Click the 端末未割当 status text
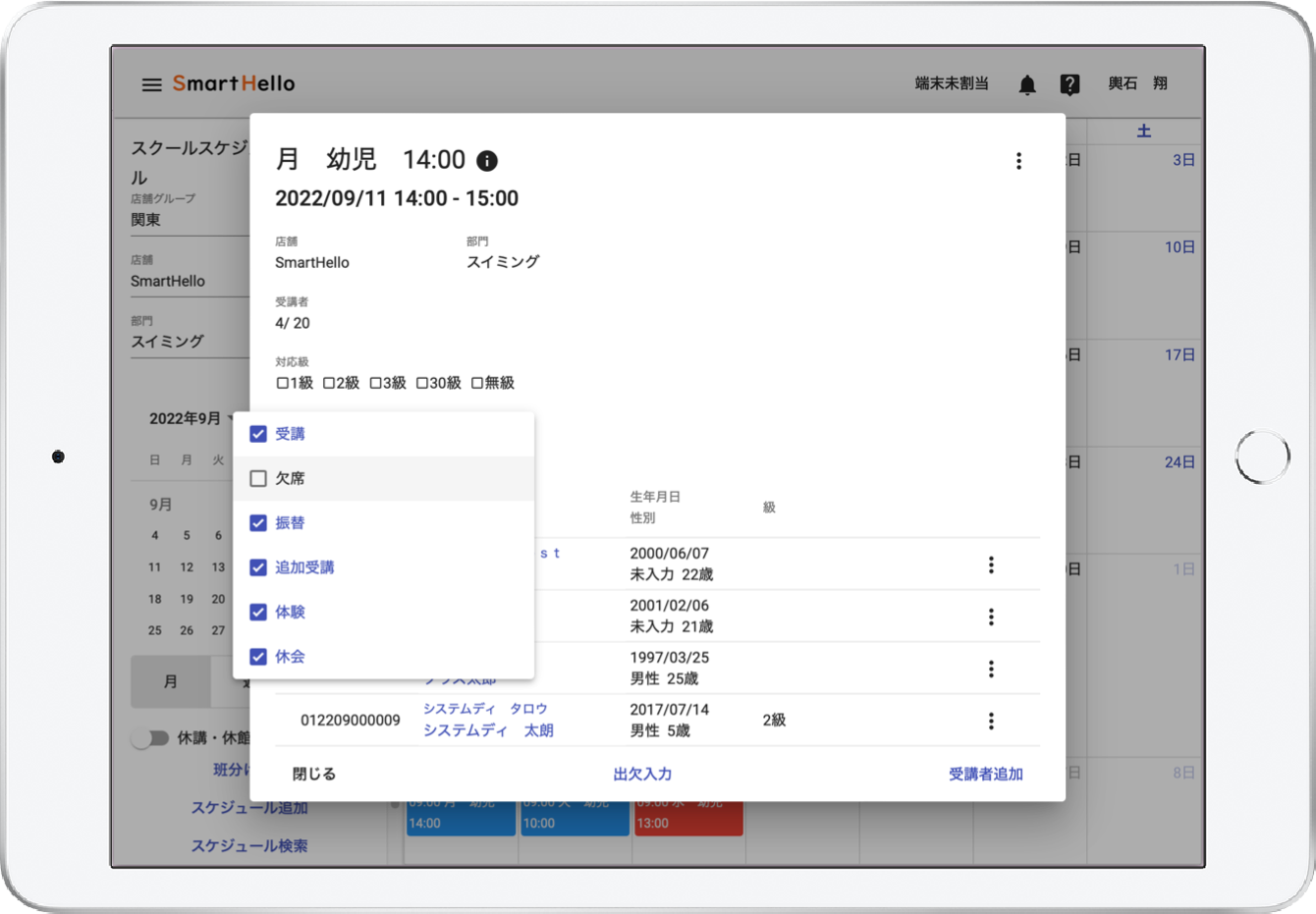1316x914 pixels. pyautogui.click(x=952, y=84)
